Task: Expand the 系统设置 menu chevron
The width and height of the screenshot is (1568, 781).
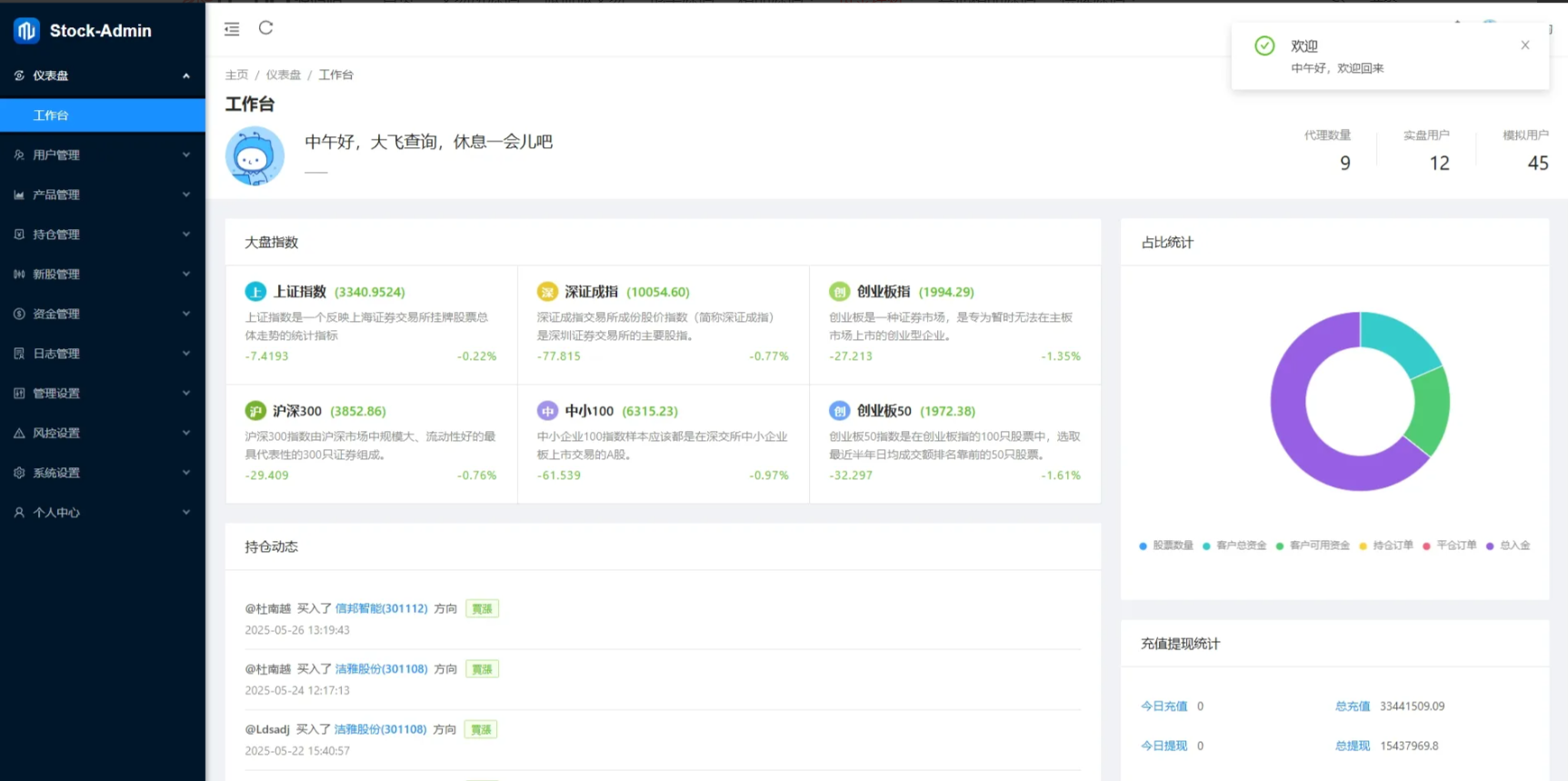Action: 186,473
